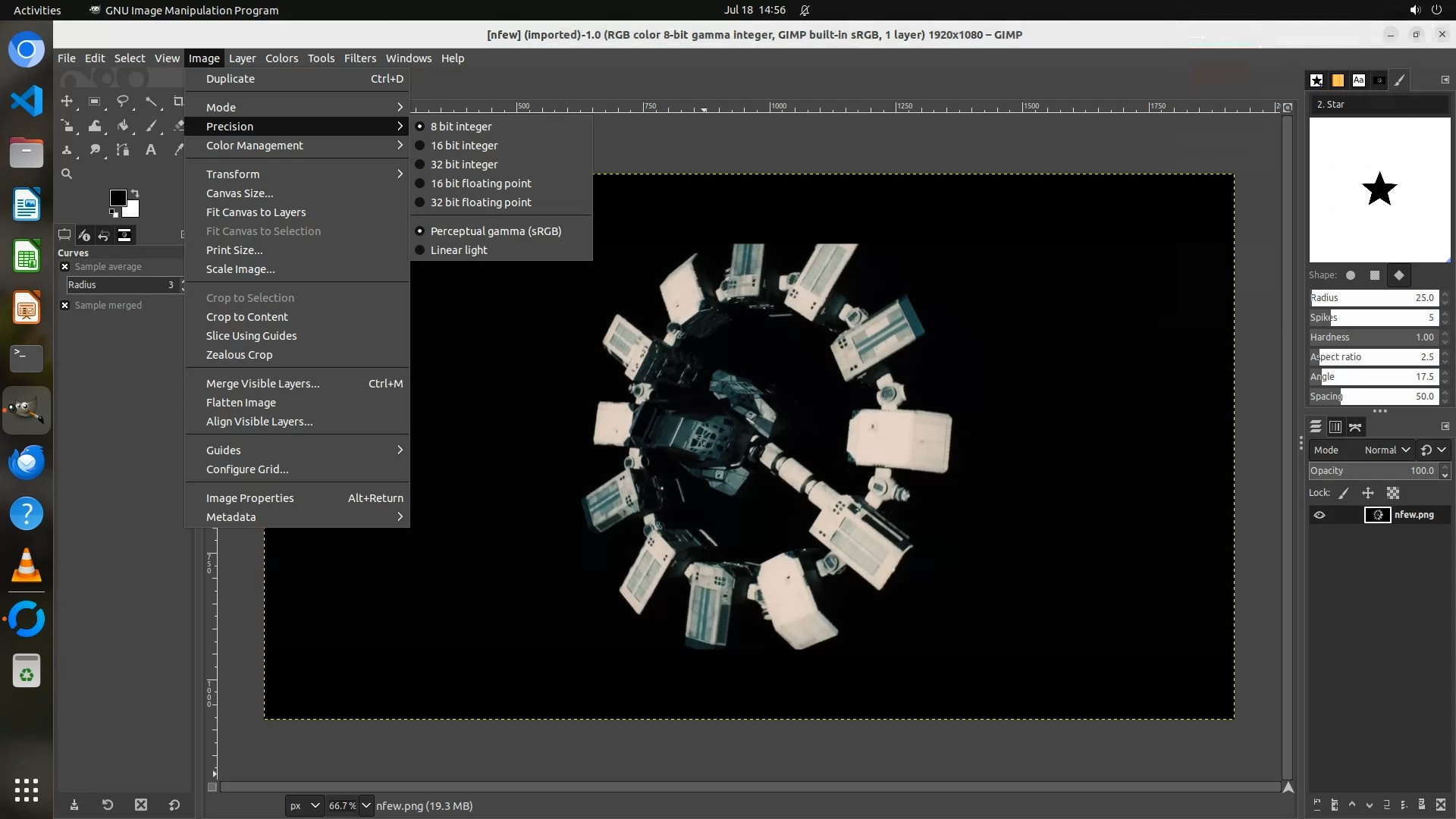
Task: Hide the nfew.png layer eye icon
Action: coord(1319,515)
